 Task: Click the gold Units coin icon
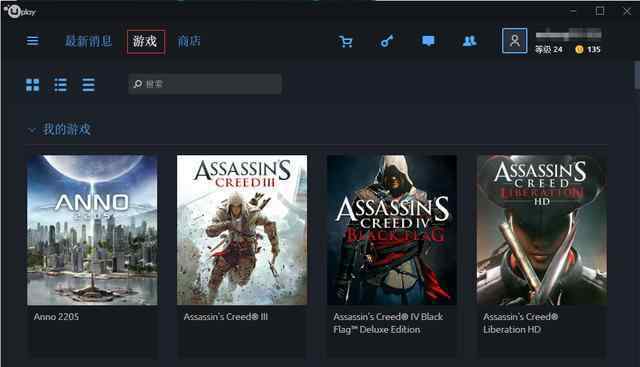579,49
